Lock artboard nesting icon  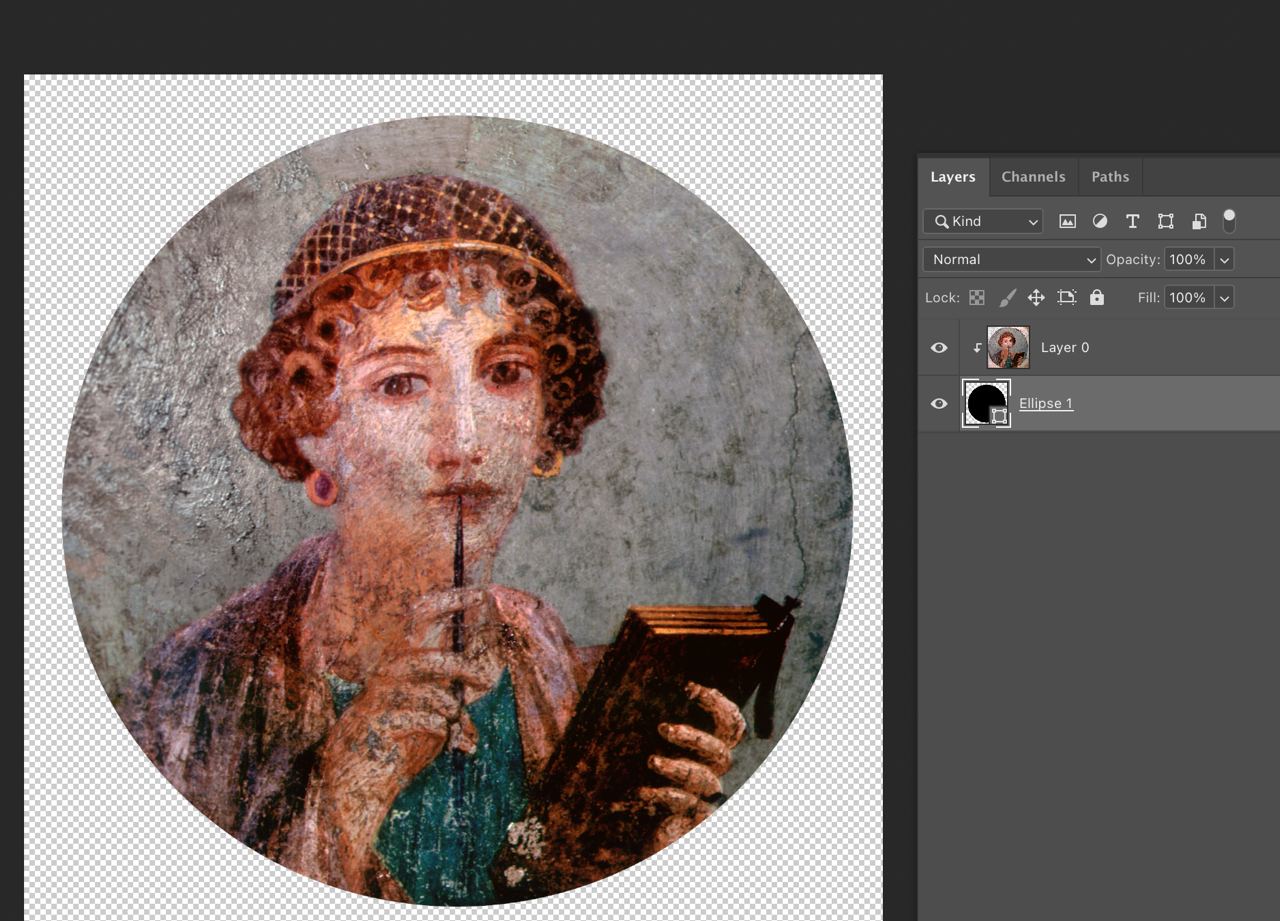[1066, 297]
